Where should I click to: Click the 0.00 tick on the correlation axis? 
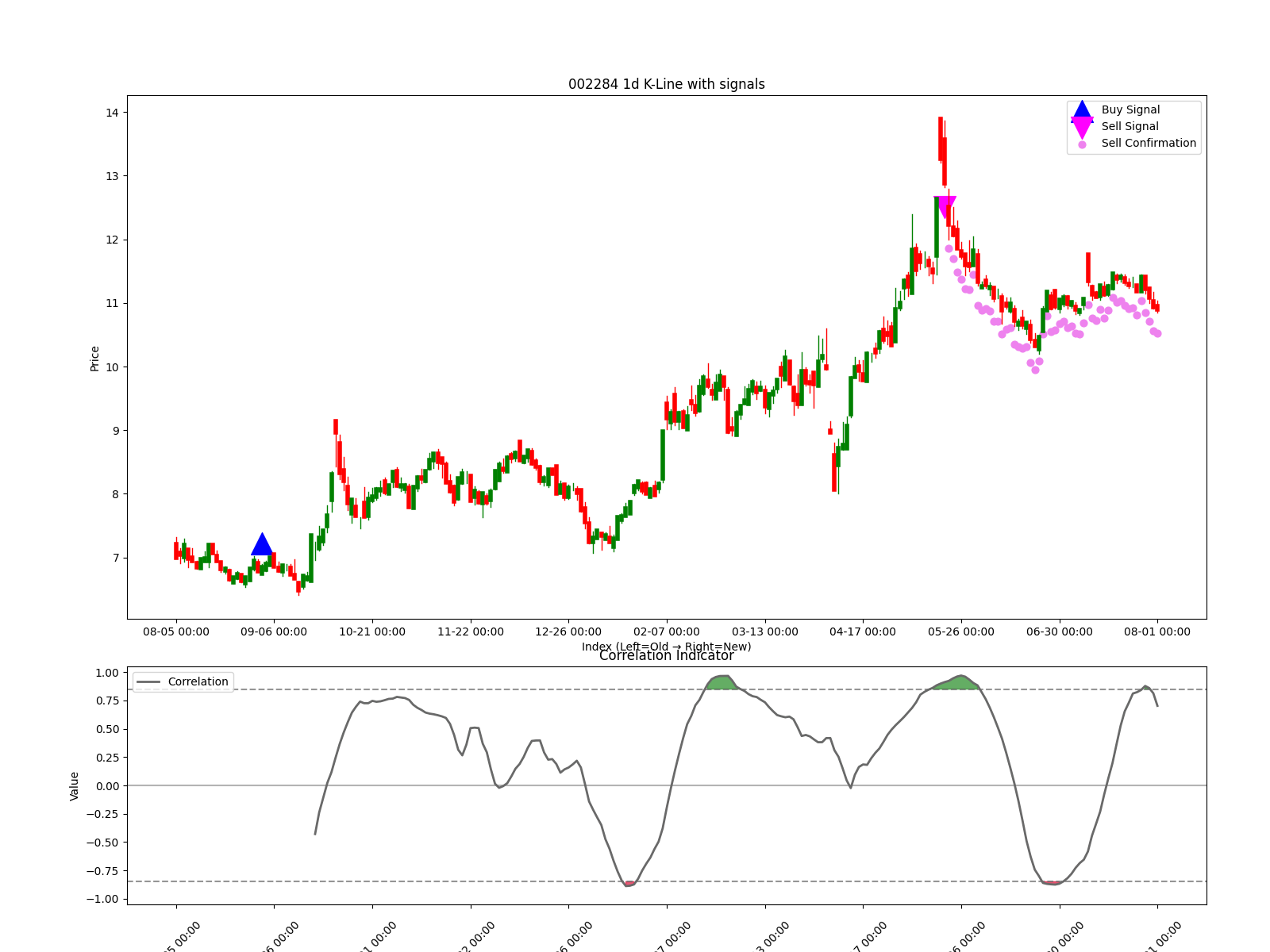click(106, 786)
